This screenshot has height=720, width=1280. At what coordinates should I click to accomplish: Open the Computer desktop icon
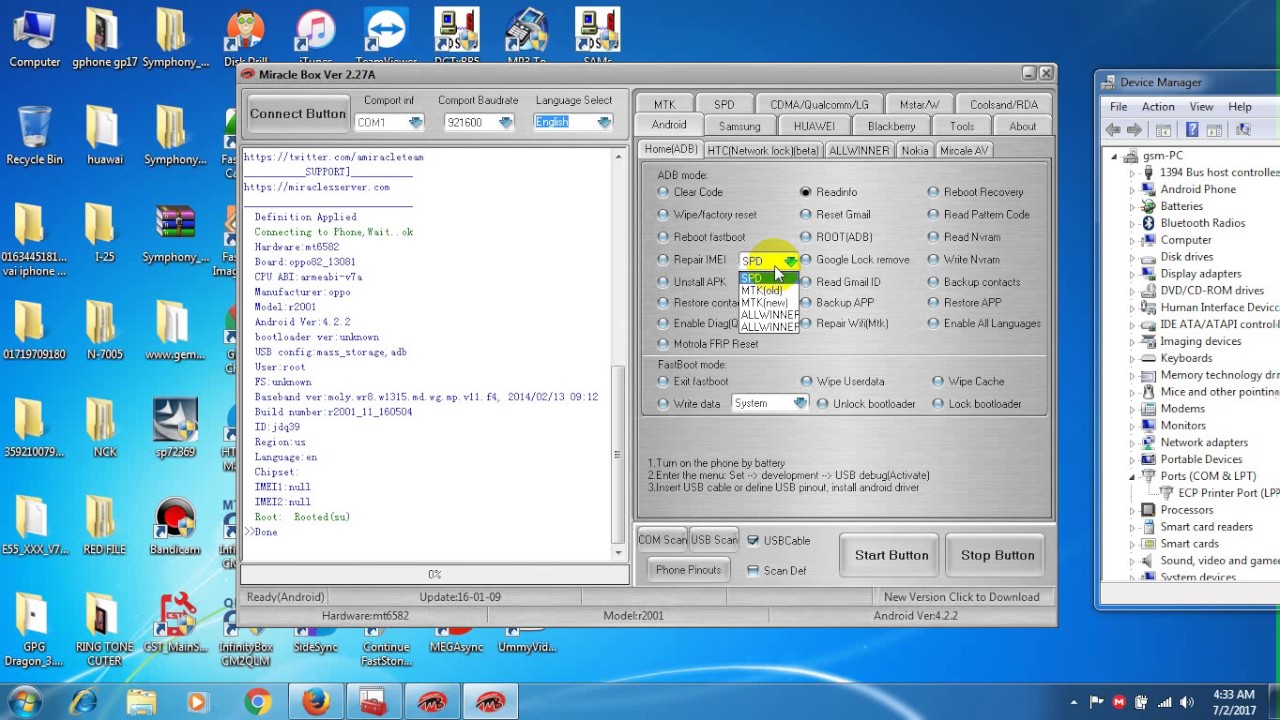coord(34,38)
